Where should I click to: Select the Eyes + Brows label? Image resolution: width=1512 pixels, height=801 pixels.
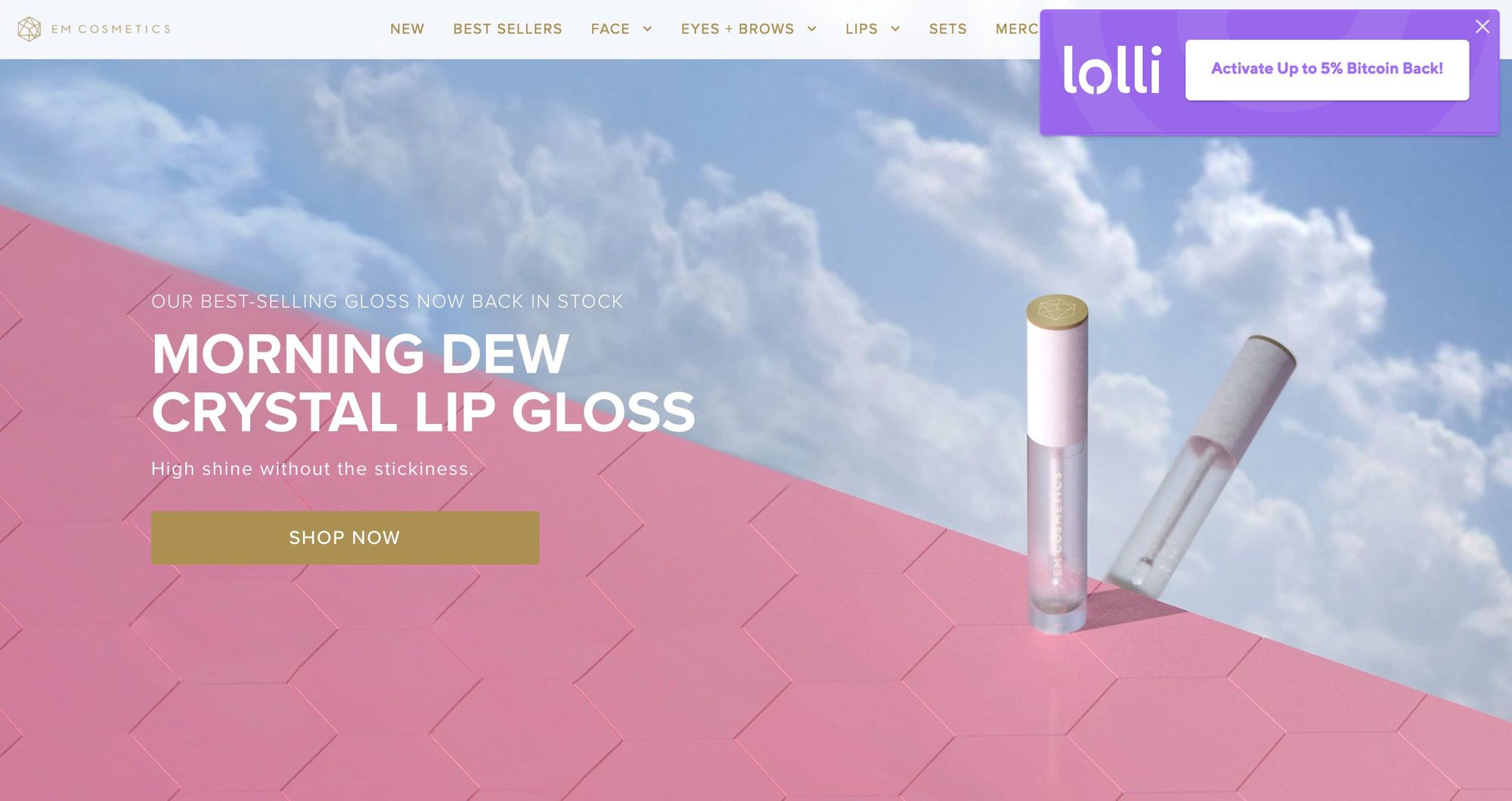737,29
